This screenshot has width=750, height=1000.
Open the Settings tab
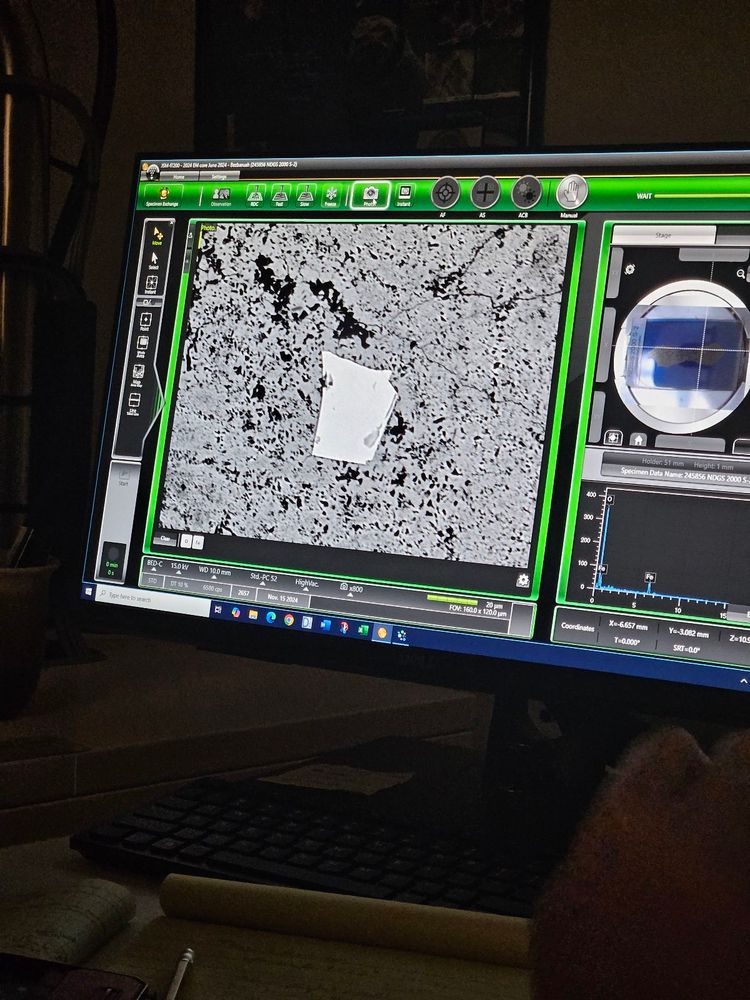click(x=219, y=177)
